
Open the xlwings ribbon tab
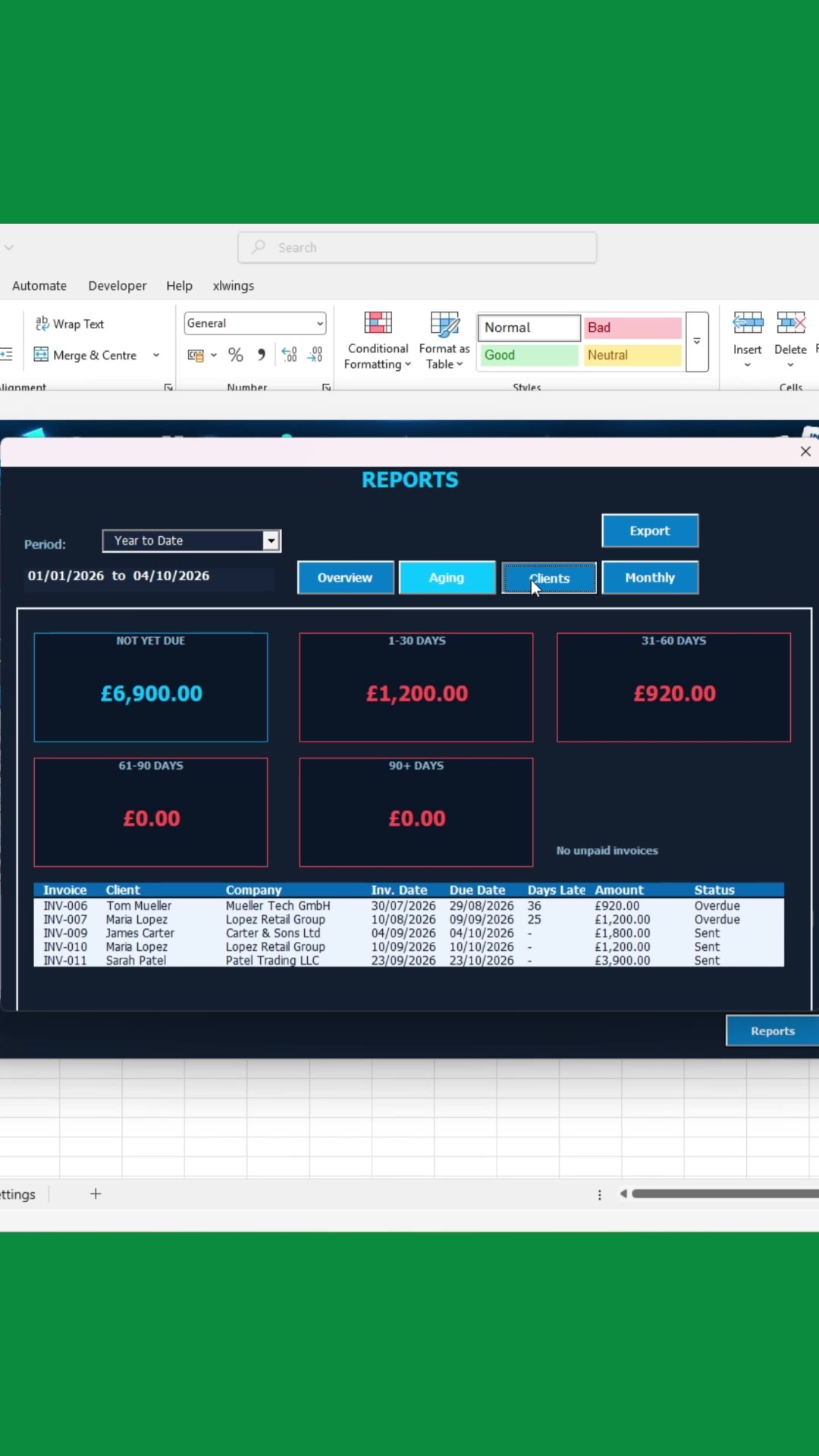click(234, 286)
